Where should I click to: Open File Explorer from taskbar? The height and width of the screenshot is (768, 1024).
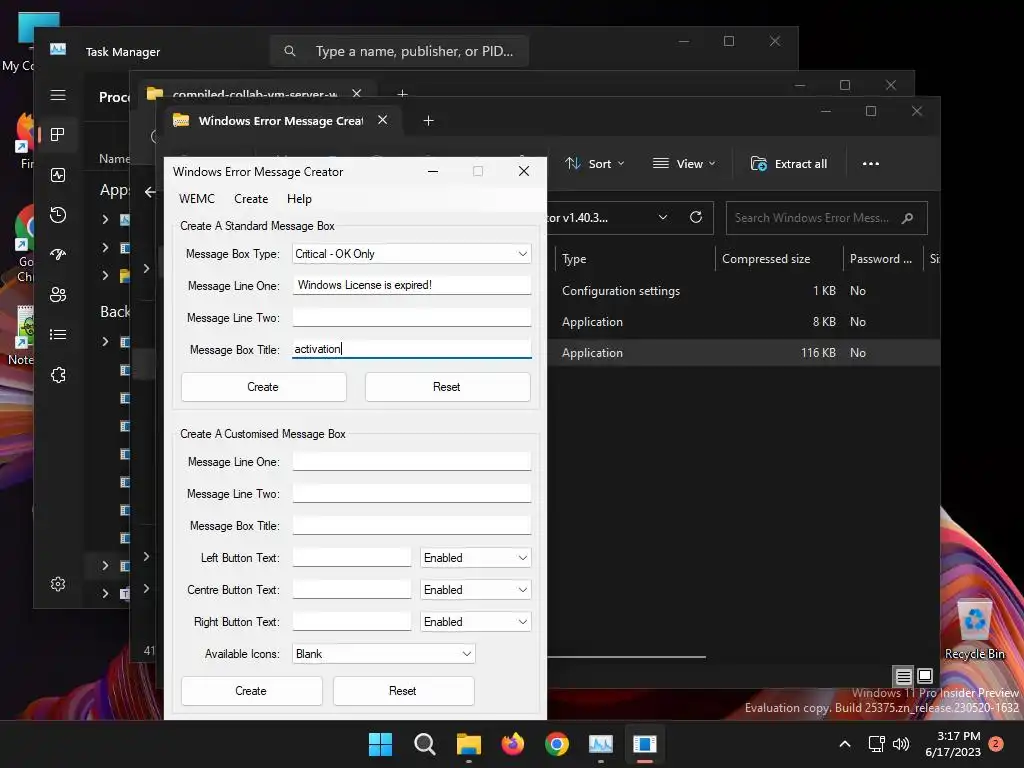pos(469,744)
